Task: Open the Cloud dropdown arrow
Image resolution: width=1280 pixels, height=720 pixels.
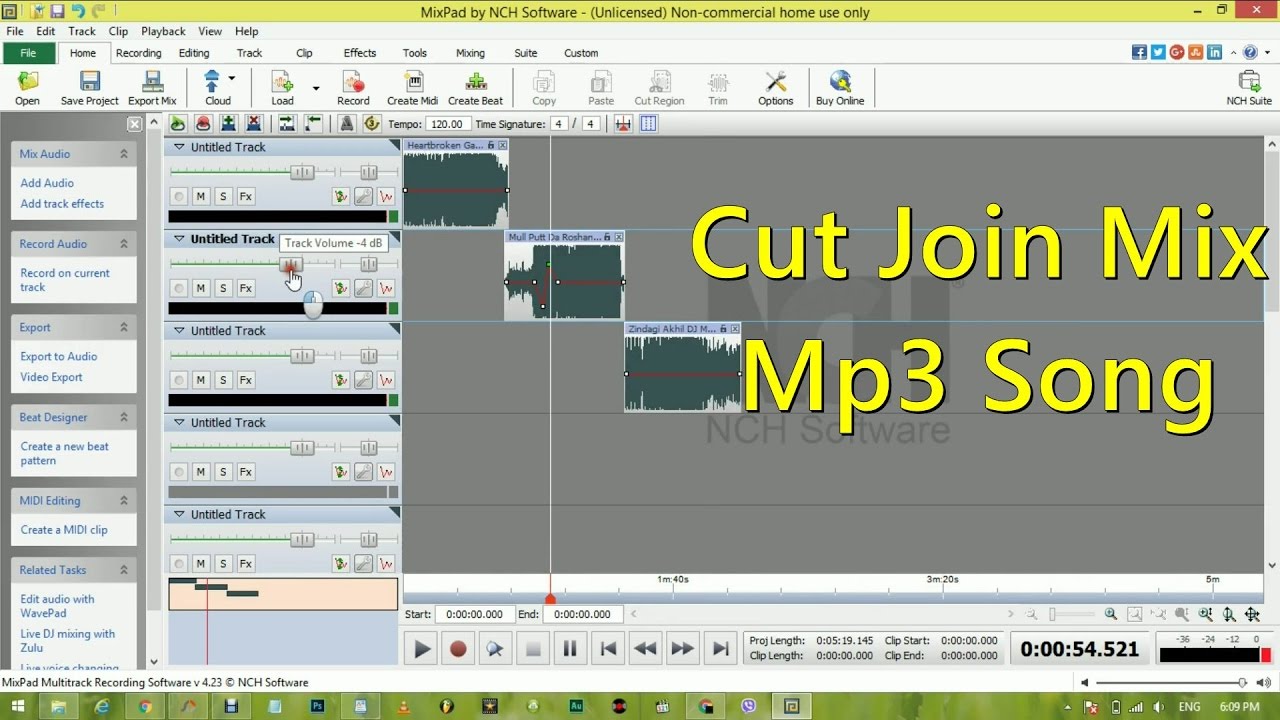Action: tap(232, 78)
